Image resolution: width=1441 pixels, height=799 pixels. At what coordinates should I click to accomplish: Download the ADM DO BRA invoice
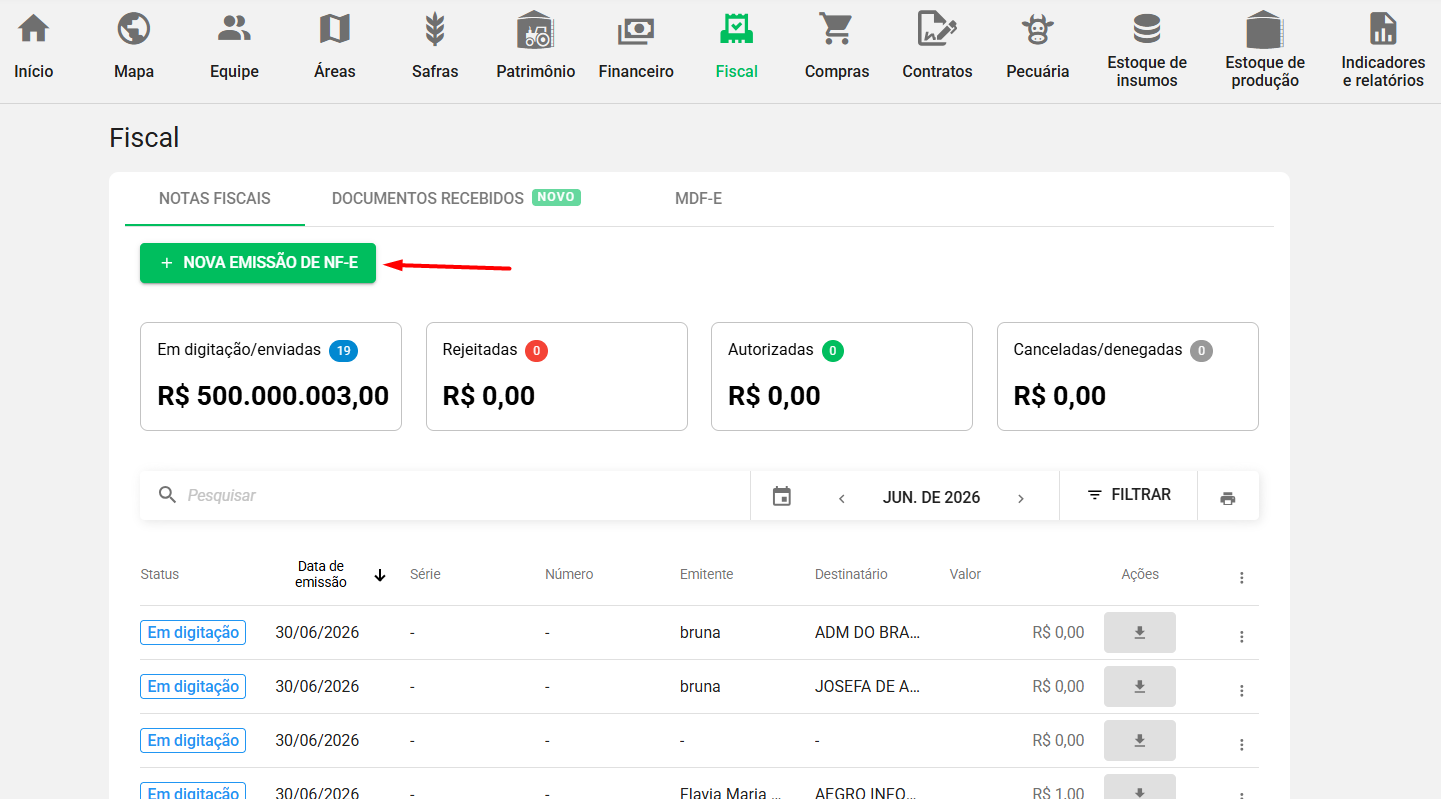(x=1139, y=633)
